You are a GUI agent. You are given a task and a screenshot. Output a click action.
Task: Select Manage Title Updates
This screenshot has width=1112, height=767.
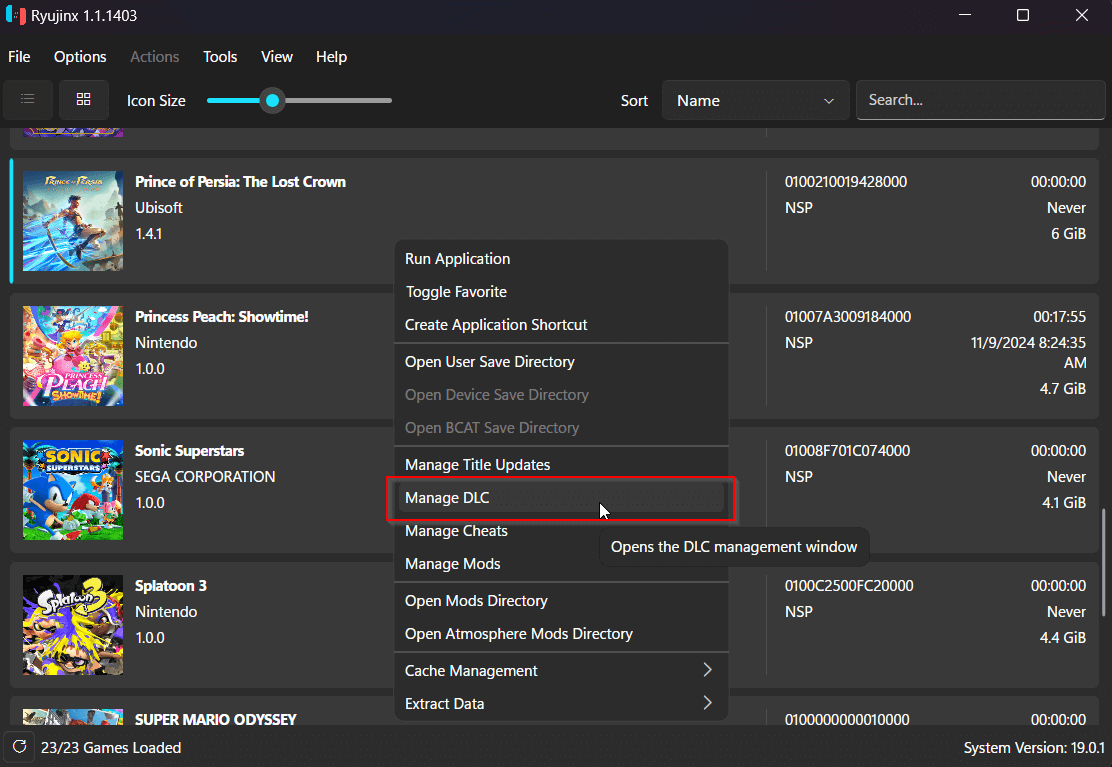tap(561, 464)
